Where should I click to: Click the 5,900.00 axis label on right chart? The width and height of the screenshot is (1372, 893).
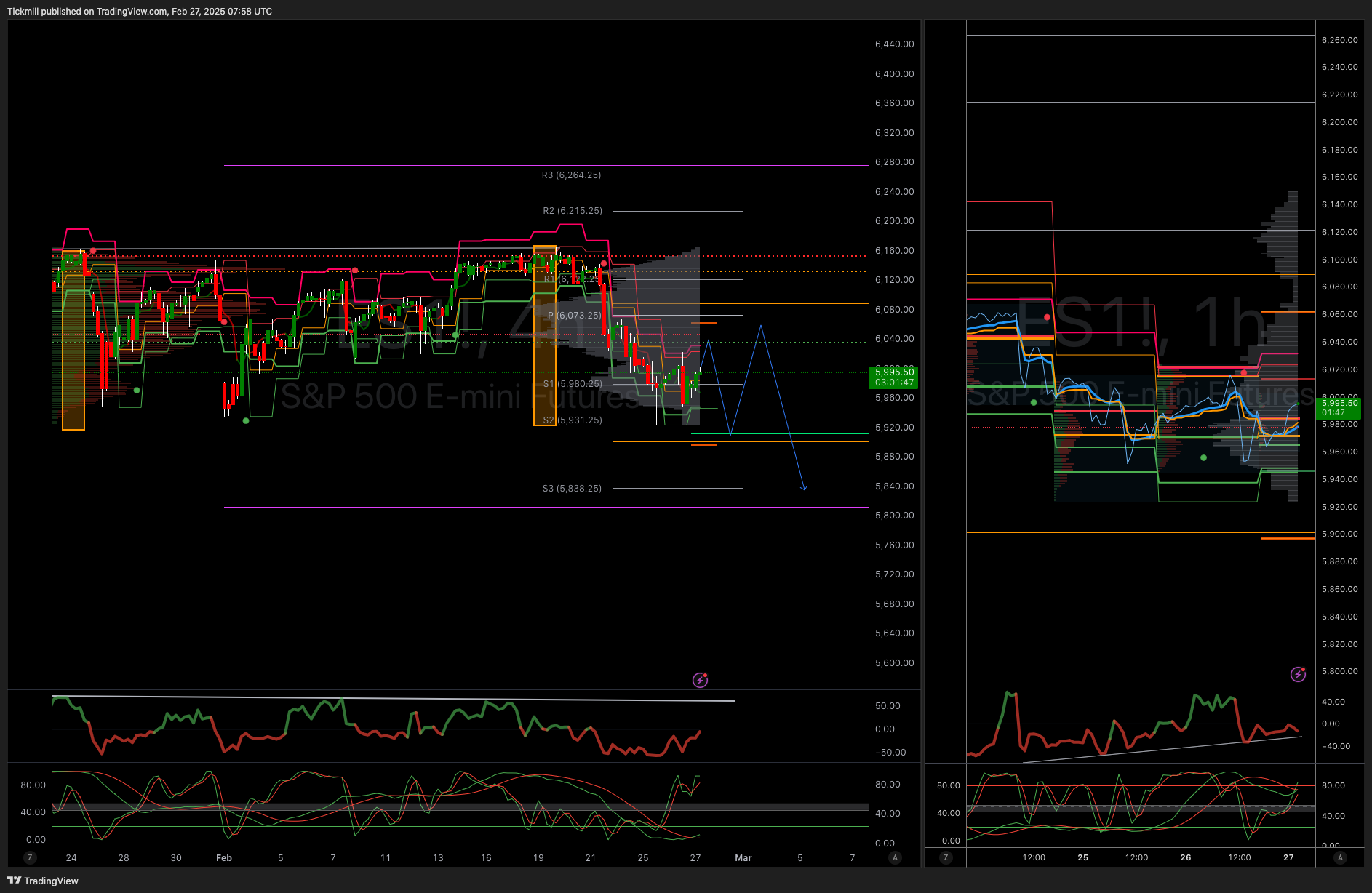point(1339,534)
